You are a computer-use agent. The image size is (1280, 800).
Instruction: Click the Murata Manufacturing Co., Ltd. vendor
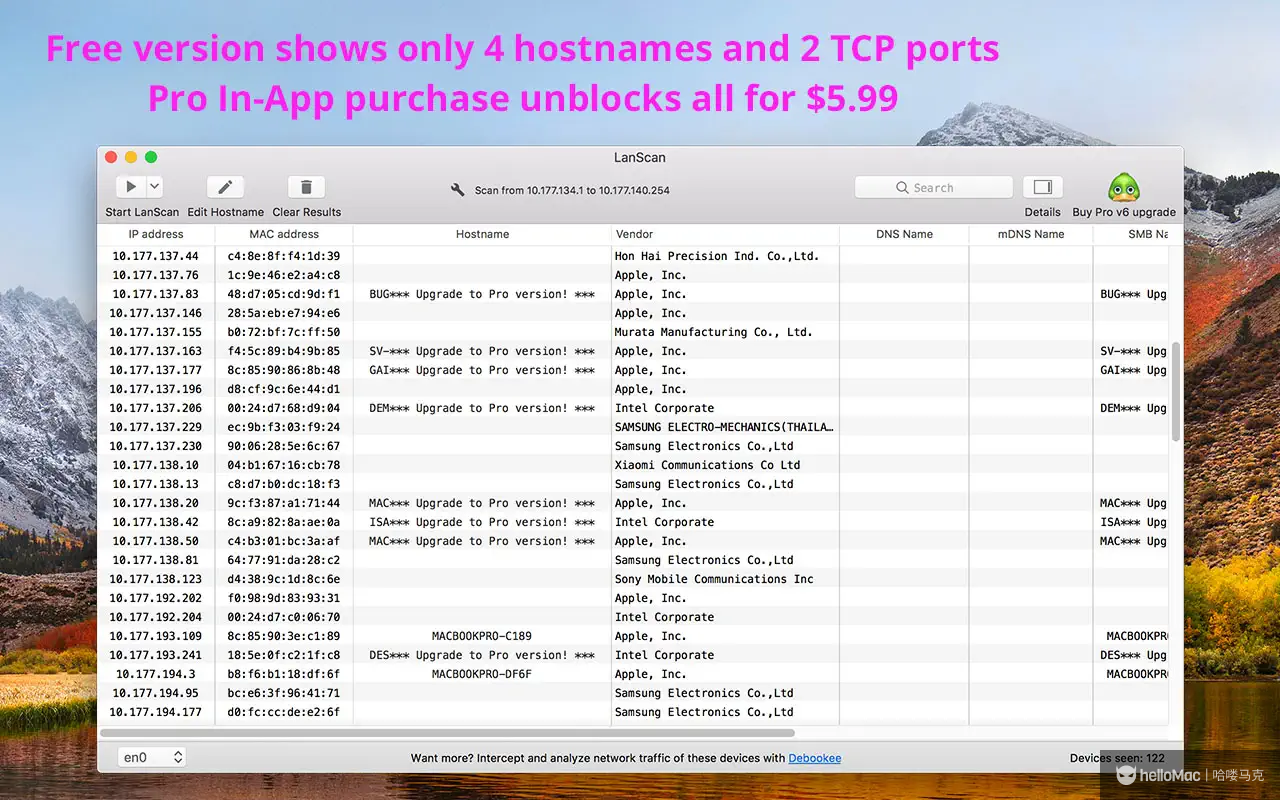click(x=713, y=332)
